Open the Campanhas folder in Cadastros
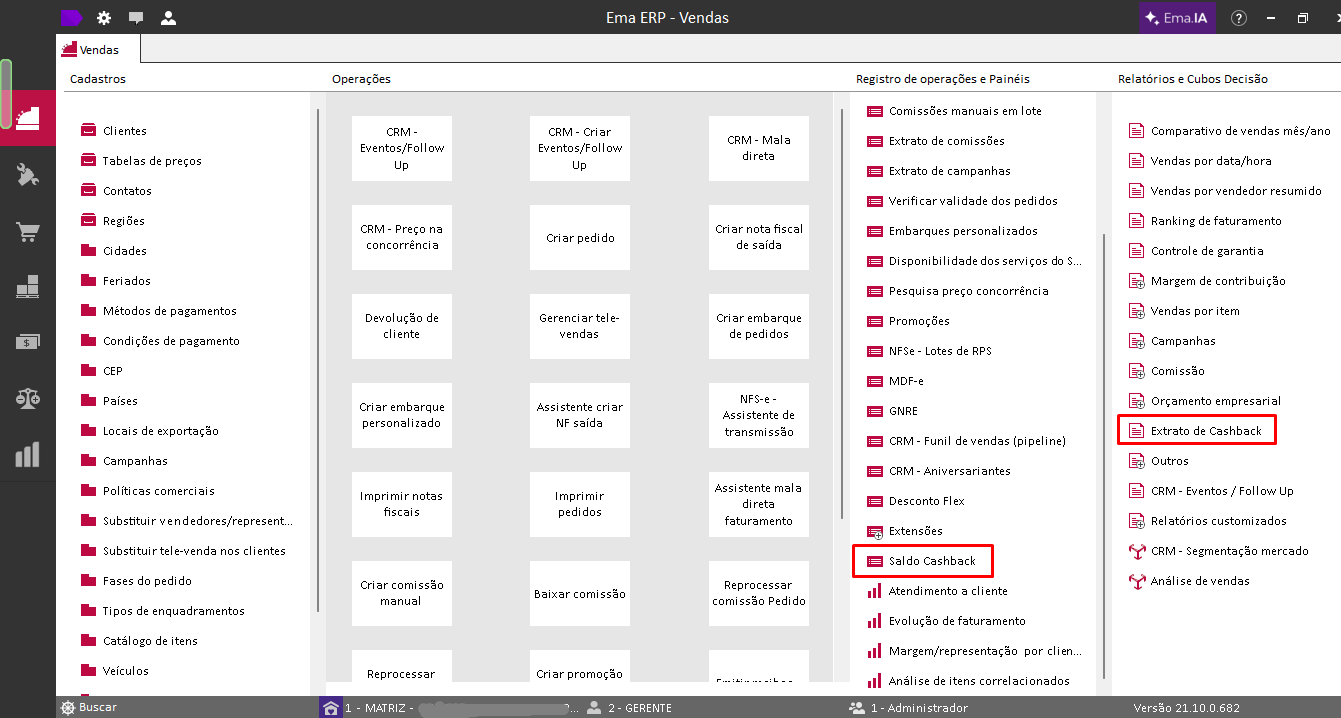Viewport: 1341px width, 718px height. [135, 461]
